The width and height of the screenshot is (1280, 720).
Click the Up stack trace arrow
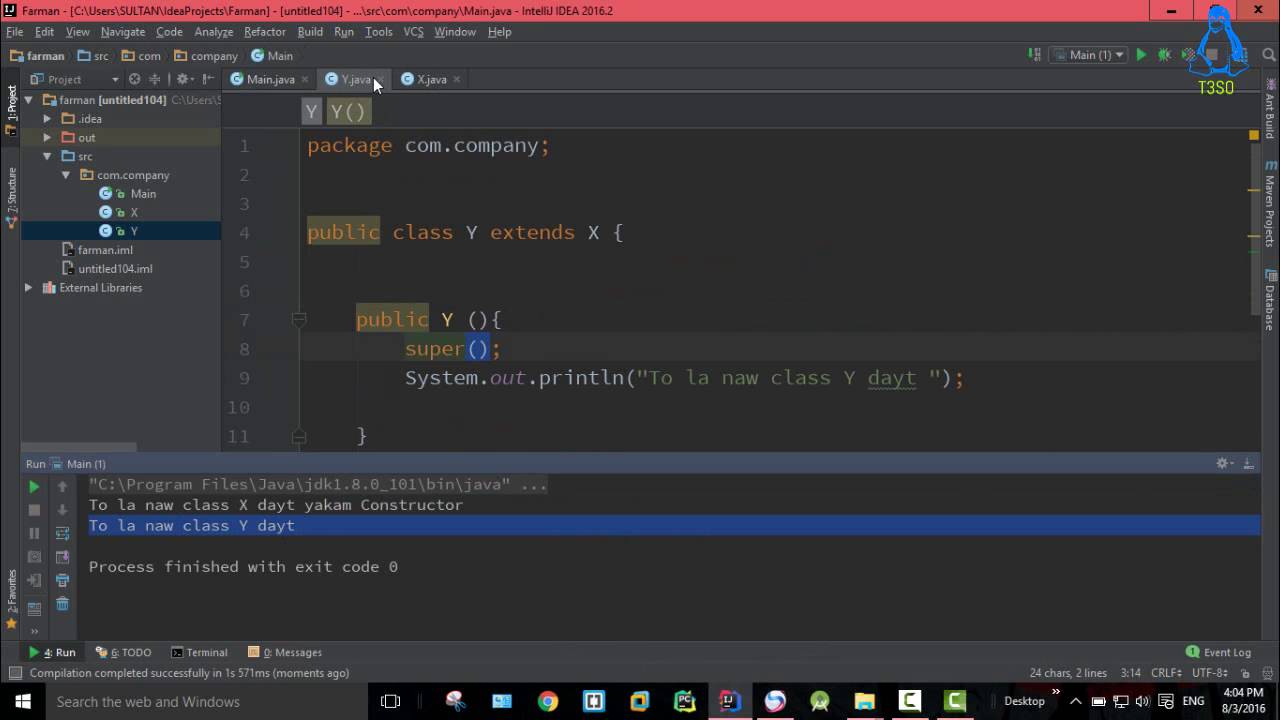pos(62,487)
